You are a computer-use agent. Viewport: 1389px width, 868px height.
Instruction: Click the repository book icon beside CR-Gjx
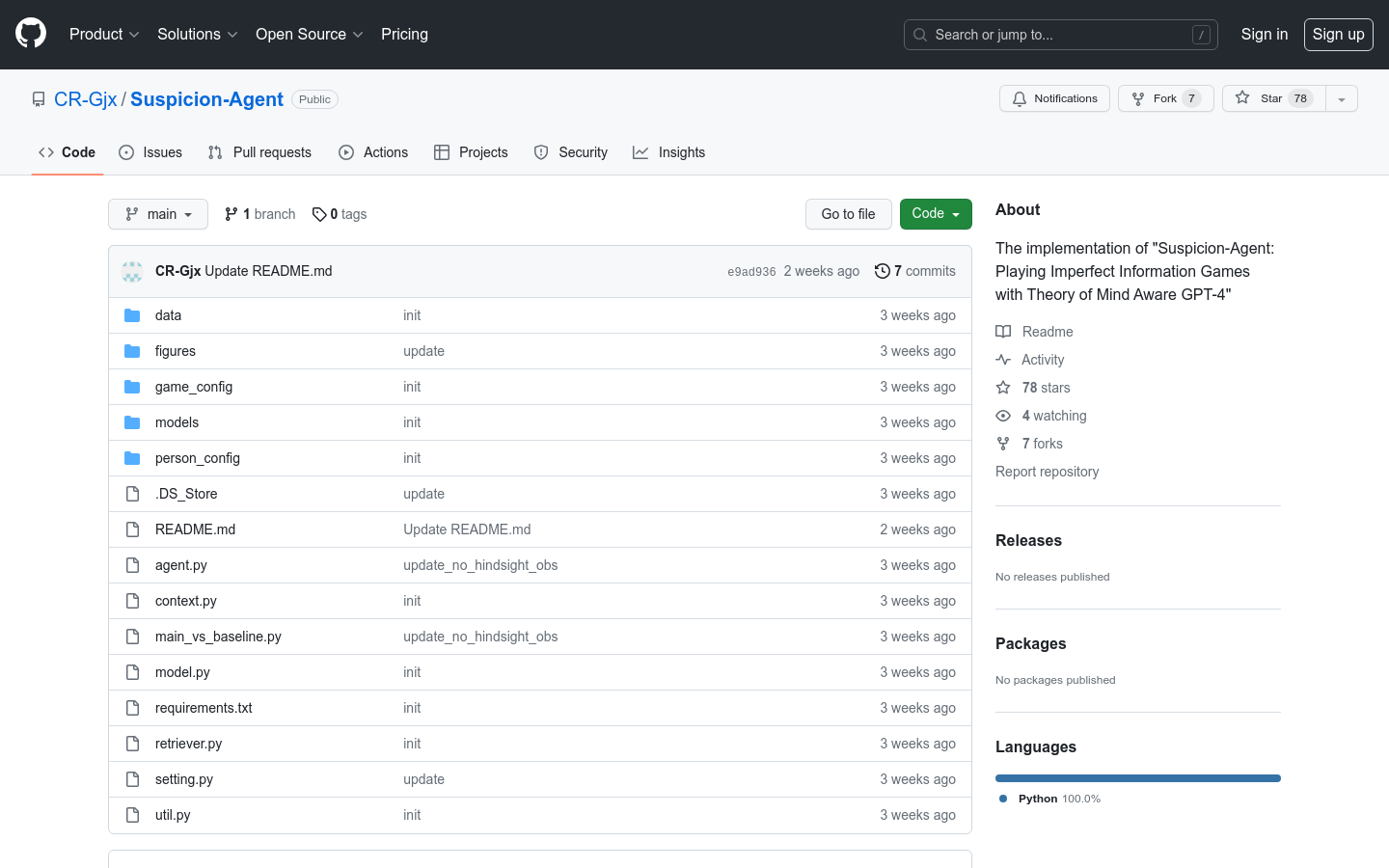point(39,99)
